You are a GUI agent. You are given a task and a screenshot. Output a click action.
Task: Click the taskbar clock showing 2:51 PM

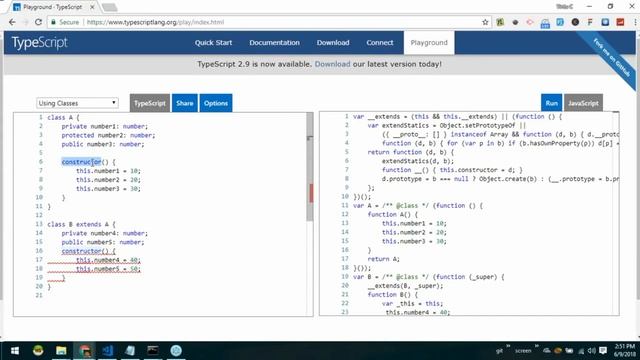coord(625,350)
